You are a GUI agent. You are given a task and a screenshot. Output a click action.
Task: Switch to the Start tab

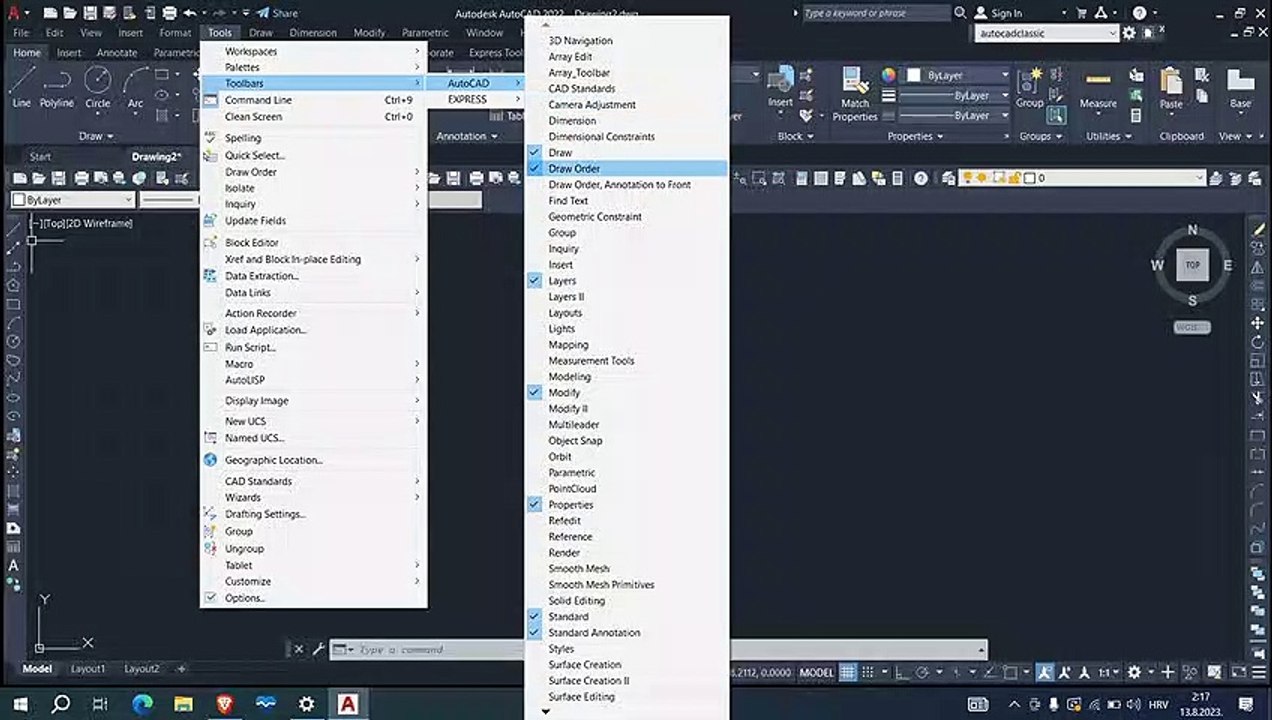coord(40,156)
